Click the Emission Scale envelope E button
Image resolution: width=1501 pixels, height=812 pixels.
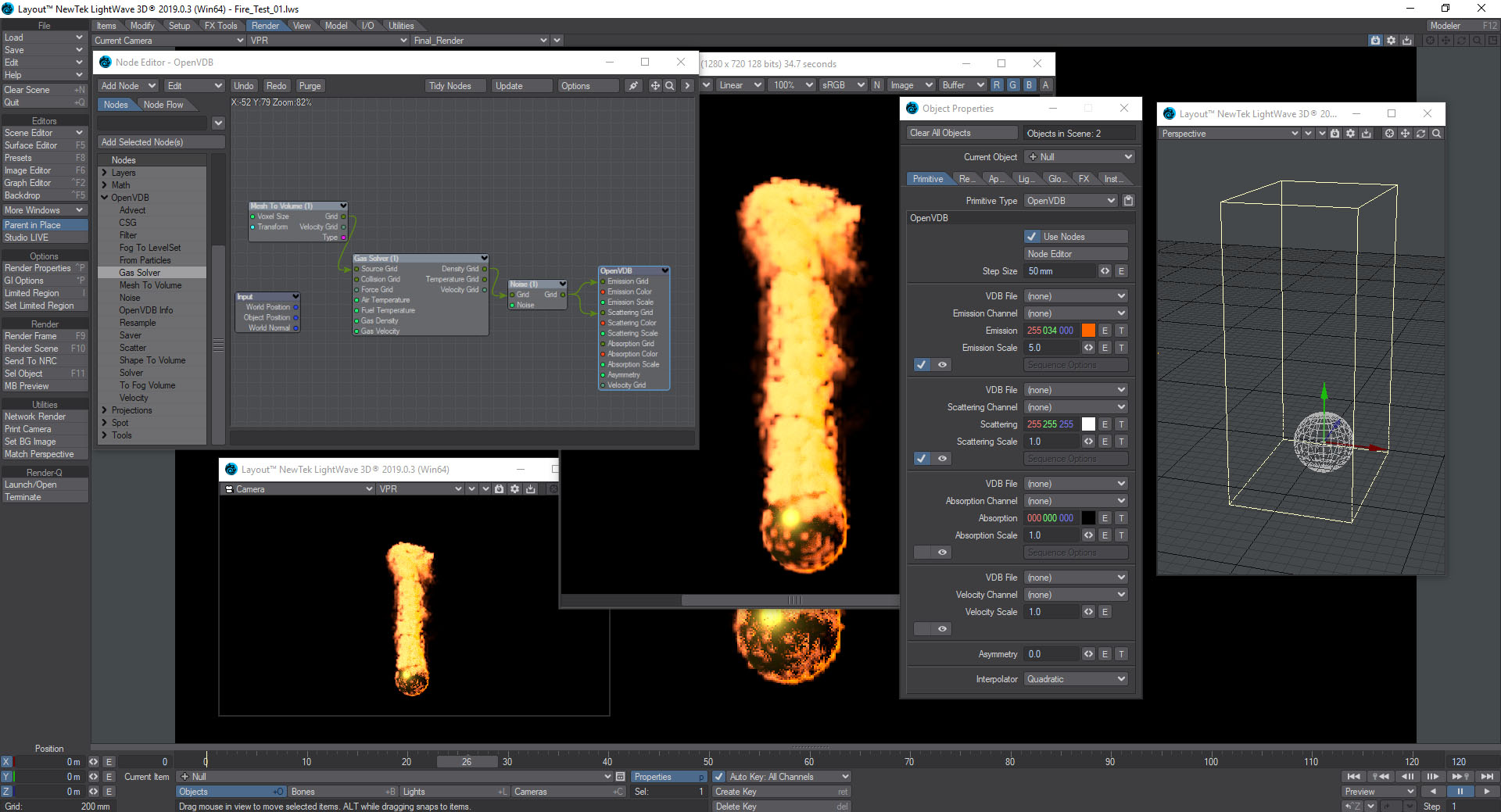(x=1105, y=348)
